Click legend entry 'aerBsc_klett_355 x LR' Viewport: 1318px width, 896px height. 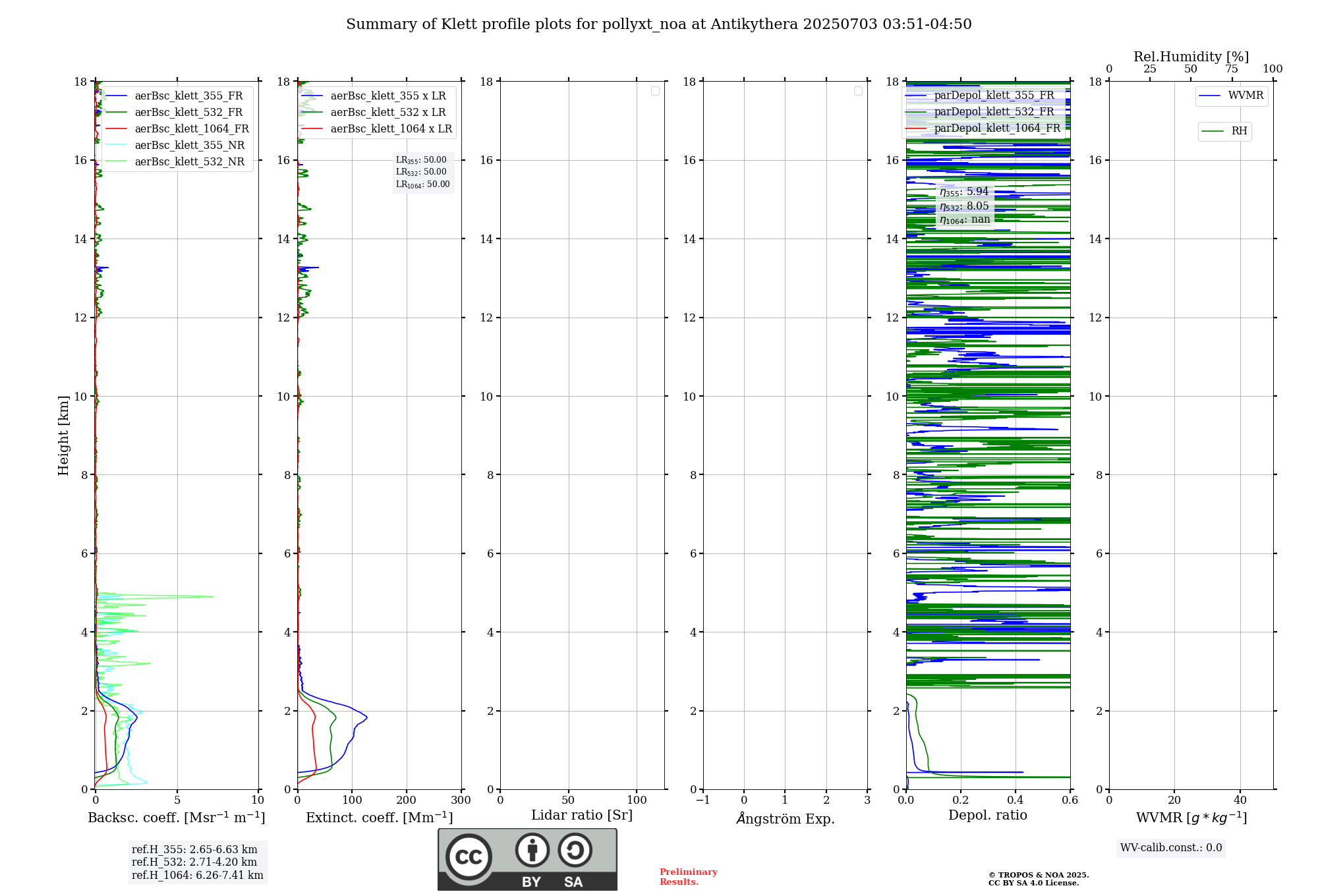click(x=374, y=96)
